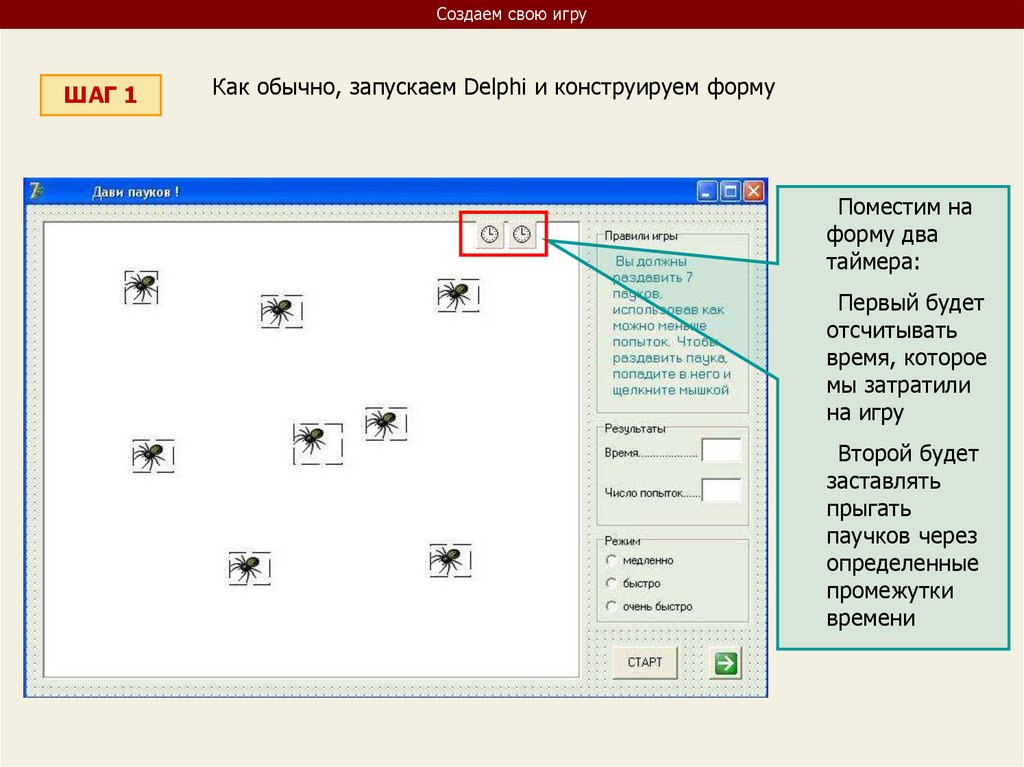
Task: Click the СТАРТ button
Action: point(645,662)
